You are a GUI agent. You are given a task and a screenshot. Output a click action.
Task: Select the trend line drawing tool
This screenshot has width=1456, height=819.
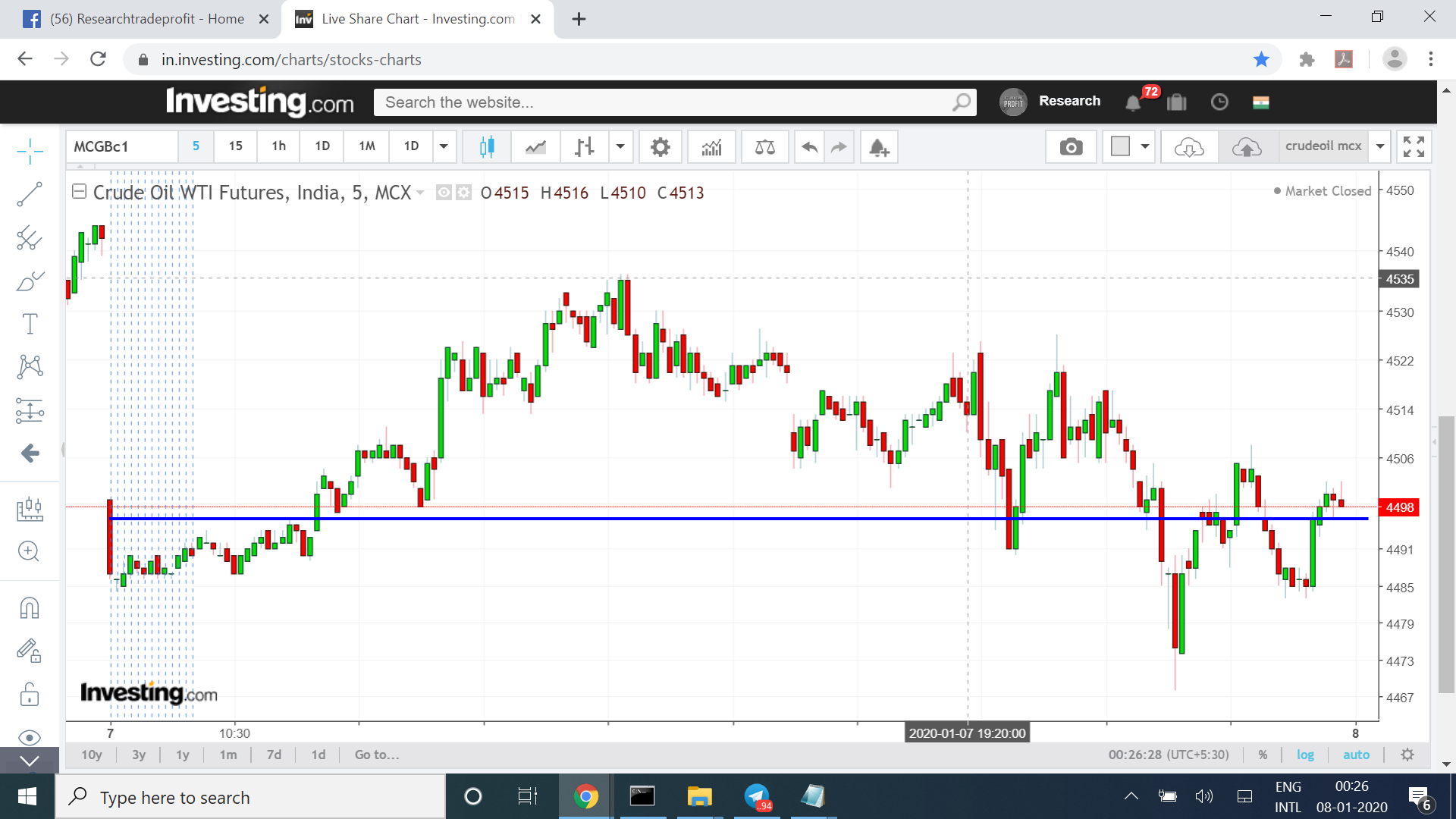tap(30, 194)
